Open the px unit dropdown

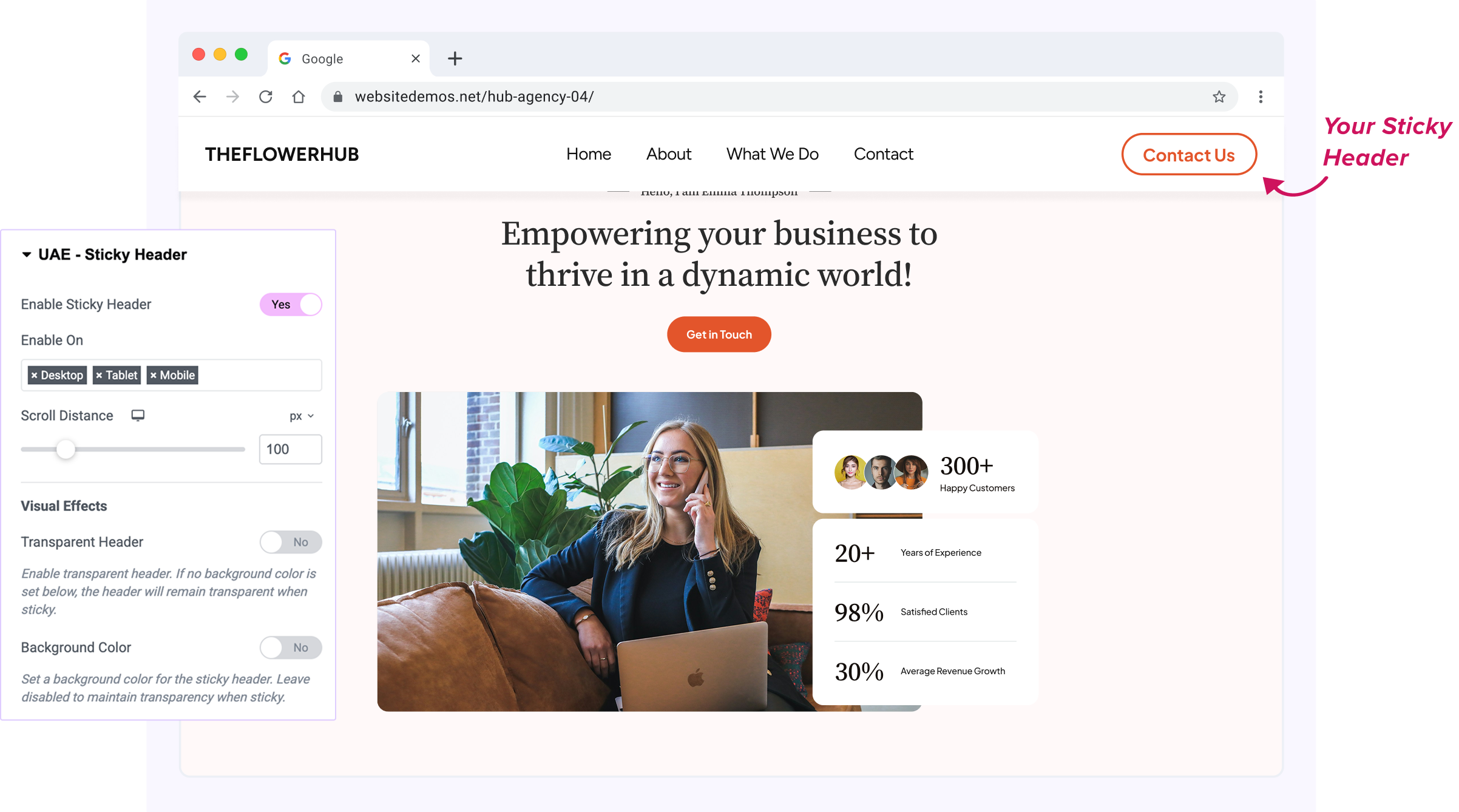(x=301, y=416)
